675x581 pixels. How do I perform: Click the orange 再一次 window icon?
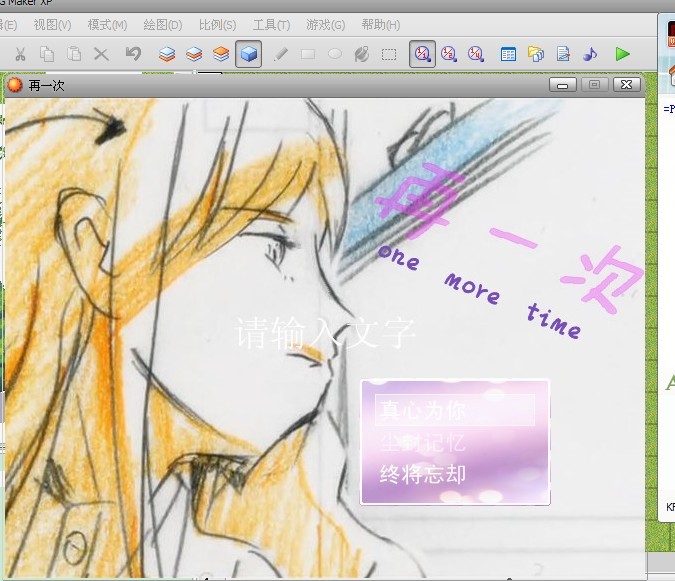point(15,85)
